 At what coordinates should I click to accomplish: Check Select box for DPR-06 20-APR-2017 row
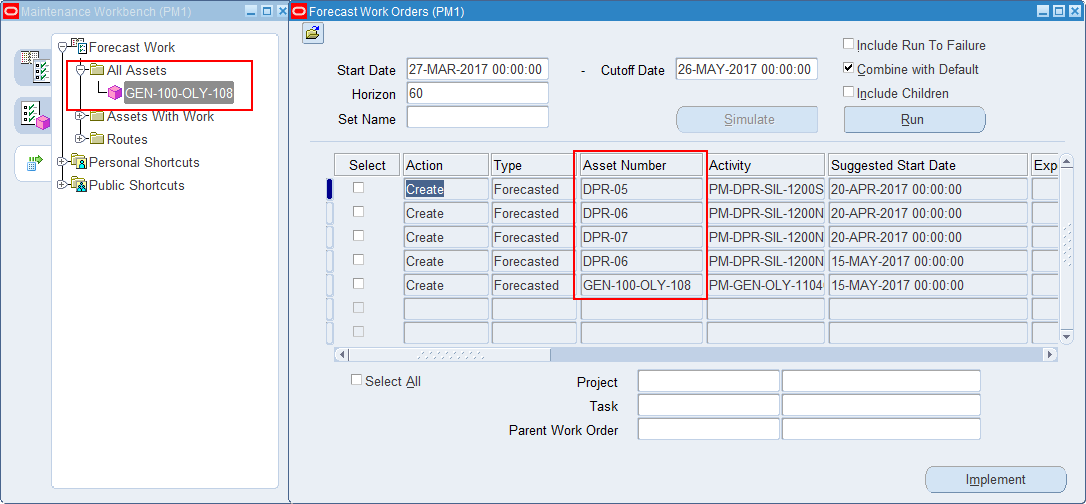tap(359, 211)
